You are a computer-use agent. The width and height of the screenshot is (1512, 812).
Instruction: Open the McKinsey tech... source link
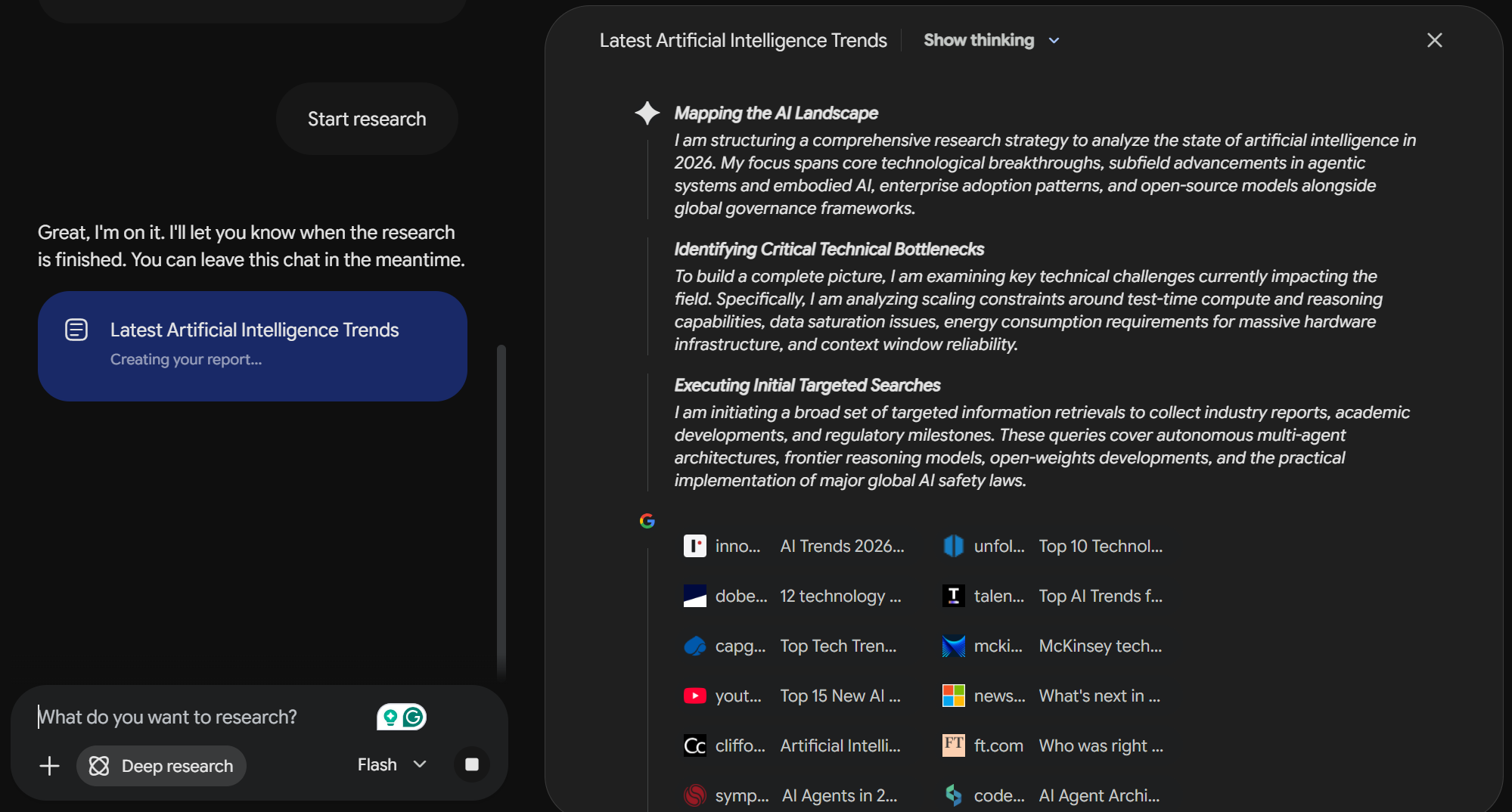point(1101,646)
